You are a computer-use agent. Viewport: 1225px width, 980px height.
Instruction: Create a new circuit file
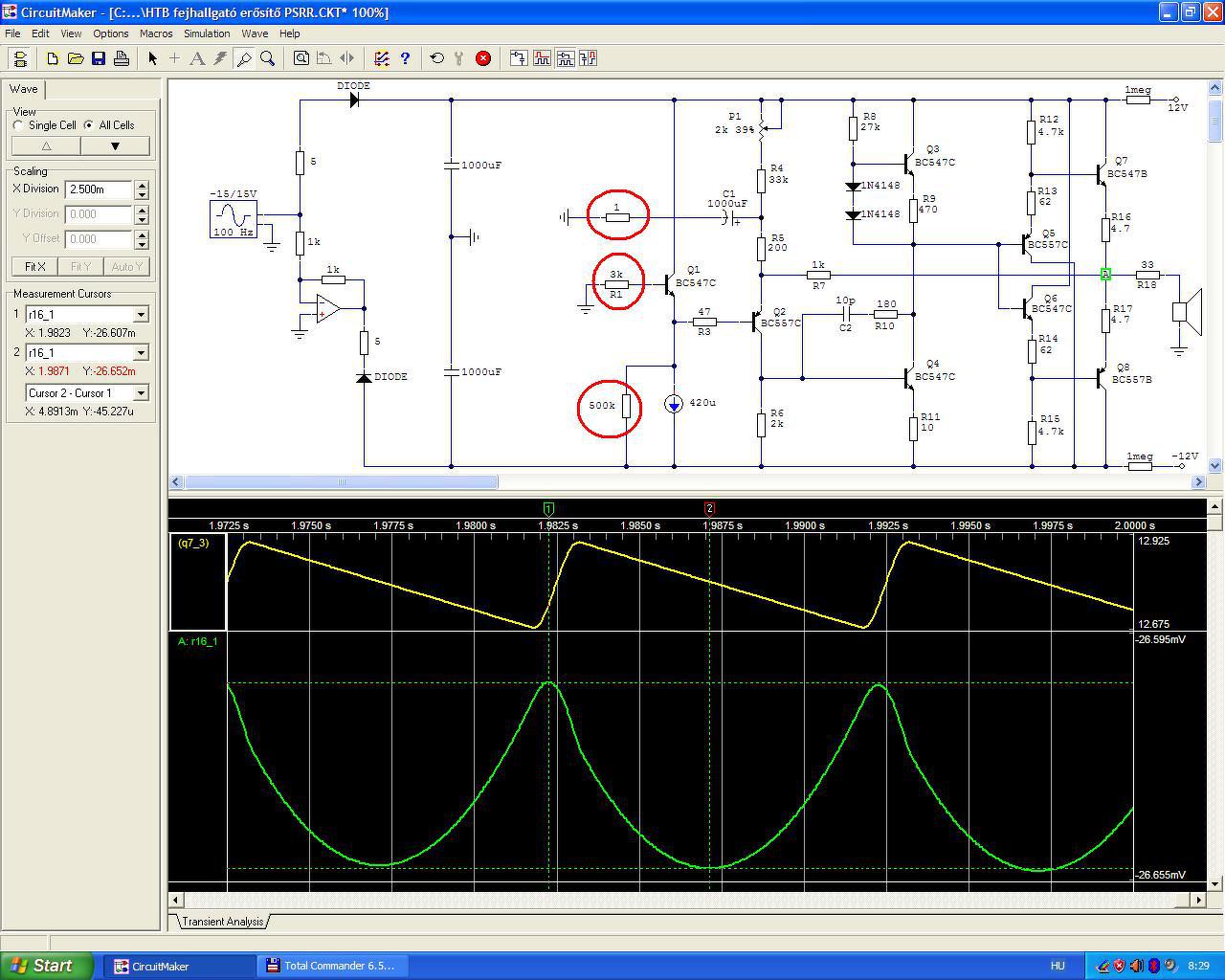(53, 58)
